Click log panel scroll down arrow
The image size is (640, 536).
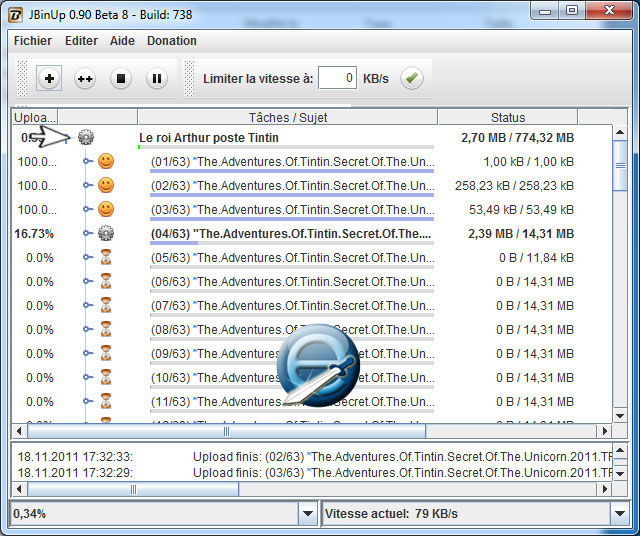[x=620, y=474]
